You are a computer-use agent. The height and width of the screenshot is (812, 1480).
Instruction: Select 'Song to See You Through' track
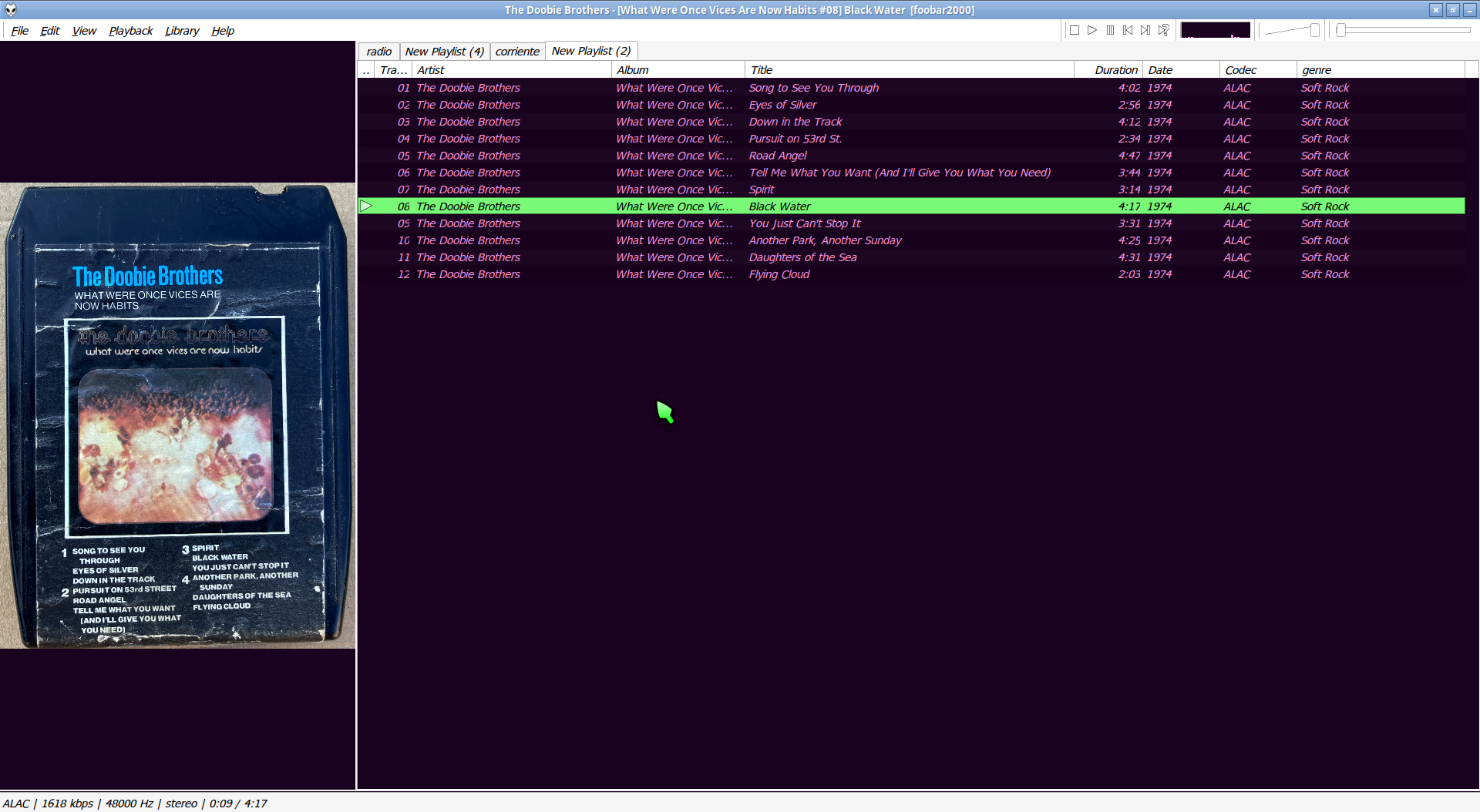tap(814, 88)
